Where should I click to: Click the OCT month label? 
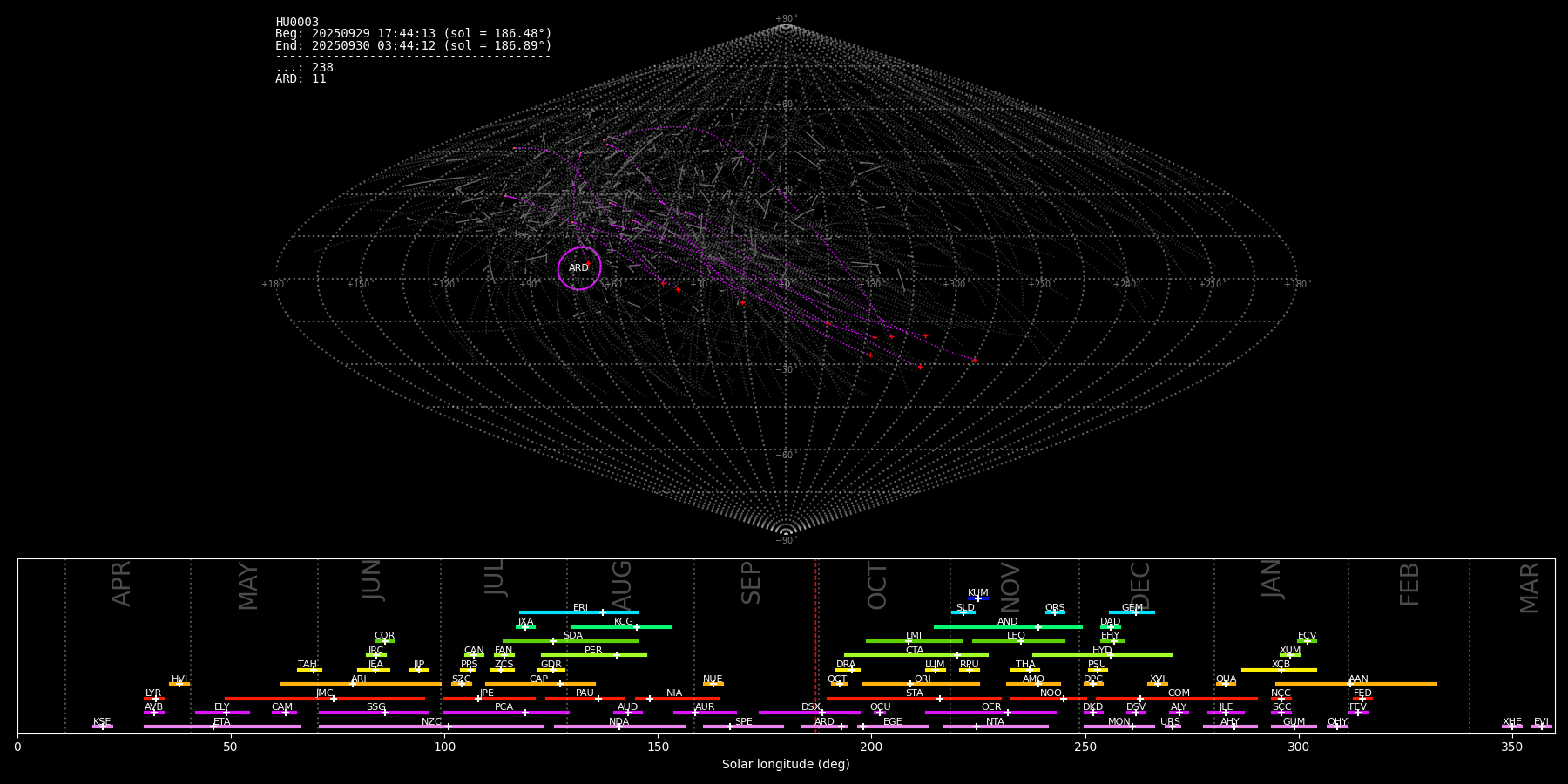click(x=878, y=585)
